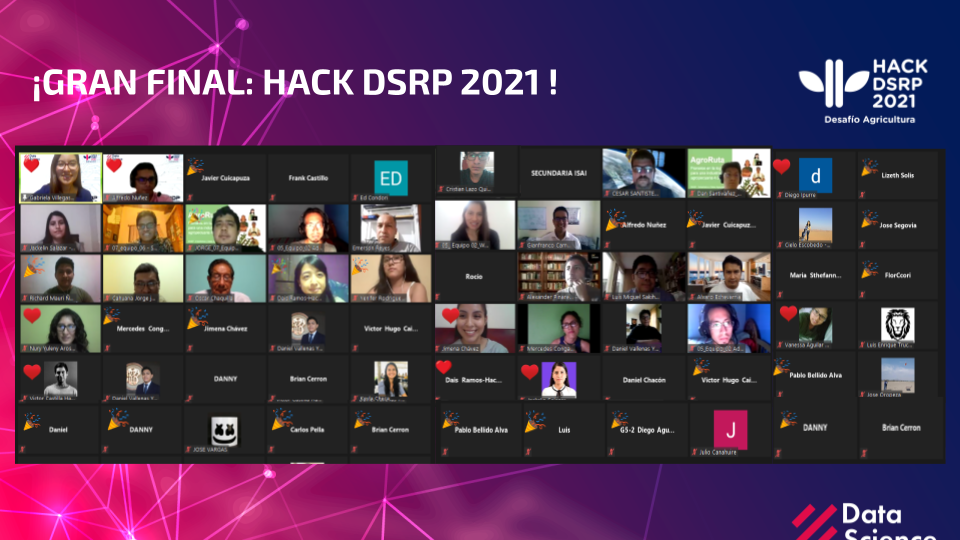Click the party popper beside G5-2 Diego Agu

tap(620, 421)
